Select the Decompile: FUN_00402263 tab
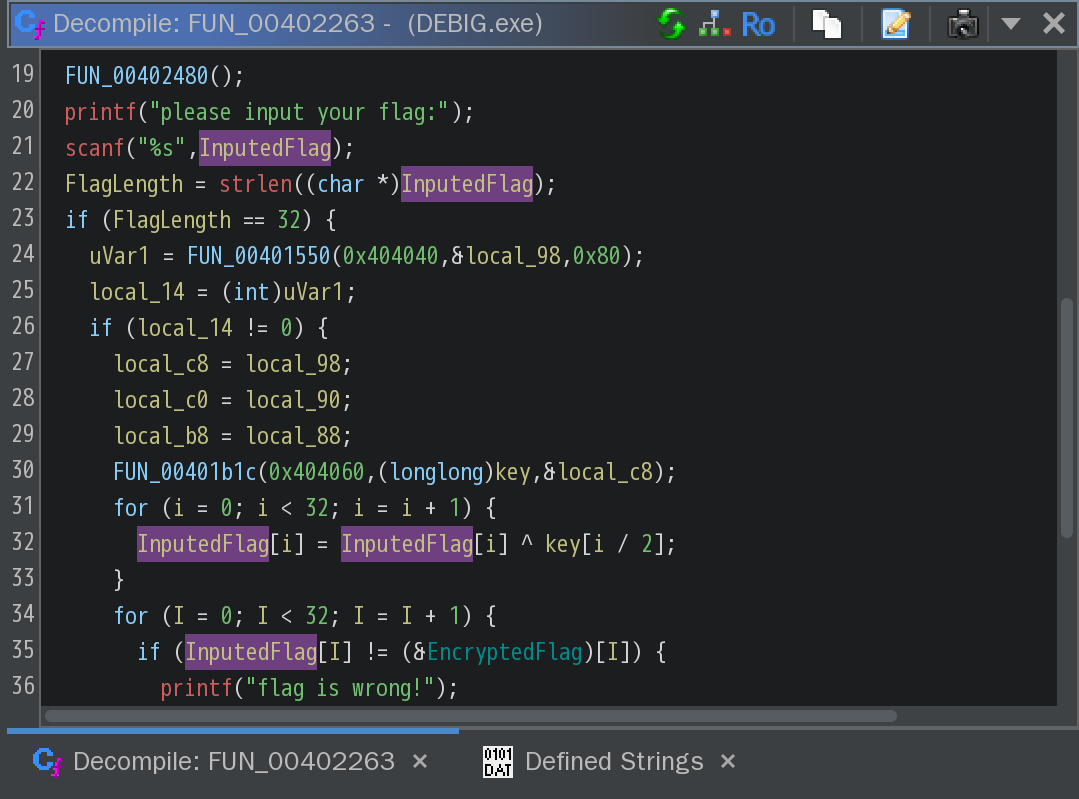 pos(233,762)
